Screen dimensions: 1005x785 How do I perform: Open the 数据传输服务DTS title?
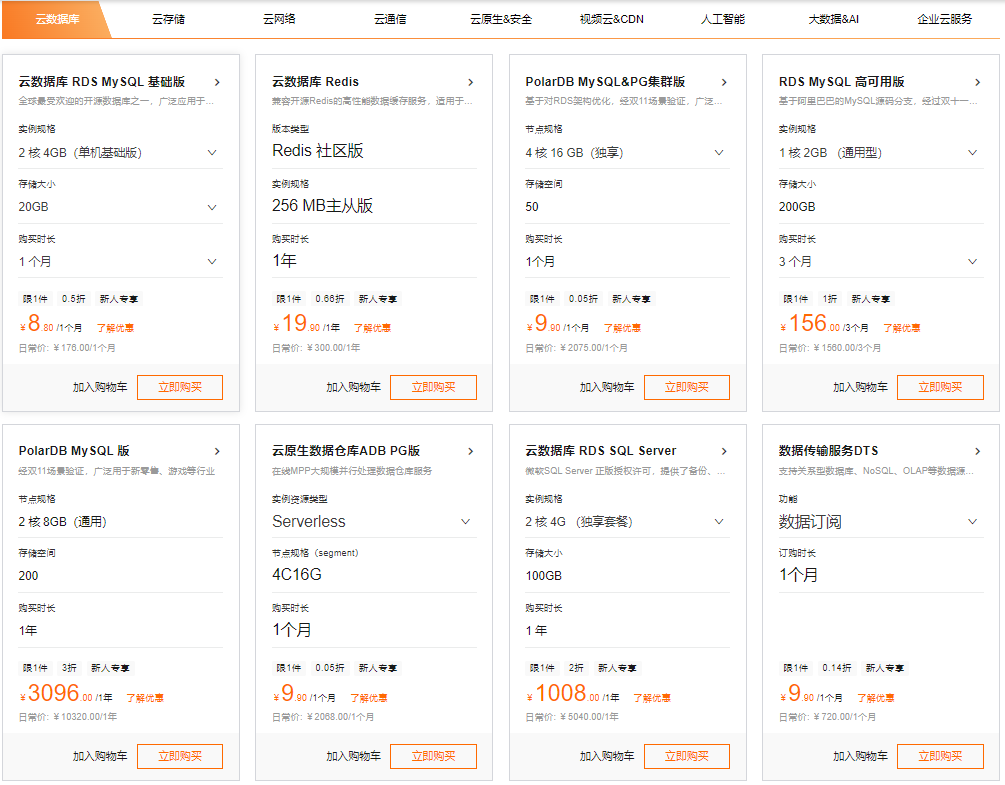829,451
